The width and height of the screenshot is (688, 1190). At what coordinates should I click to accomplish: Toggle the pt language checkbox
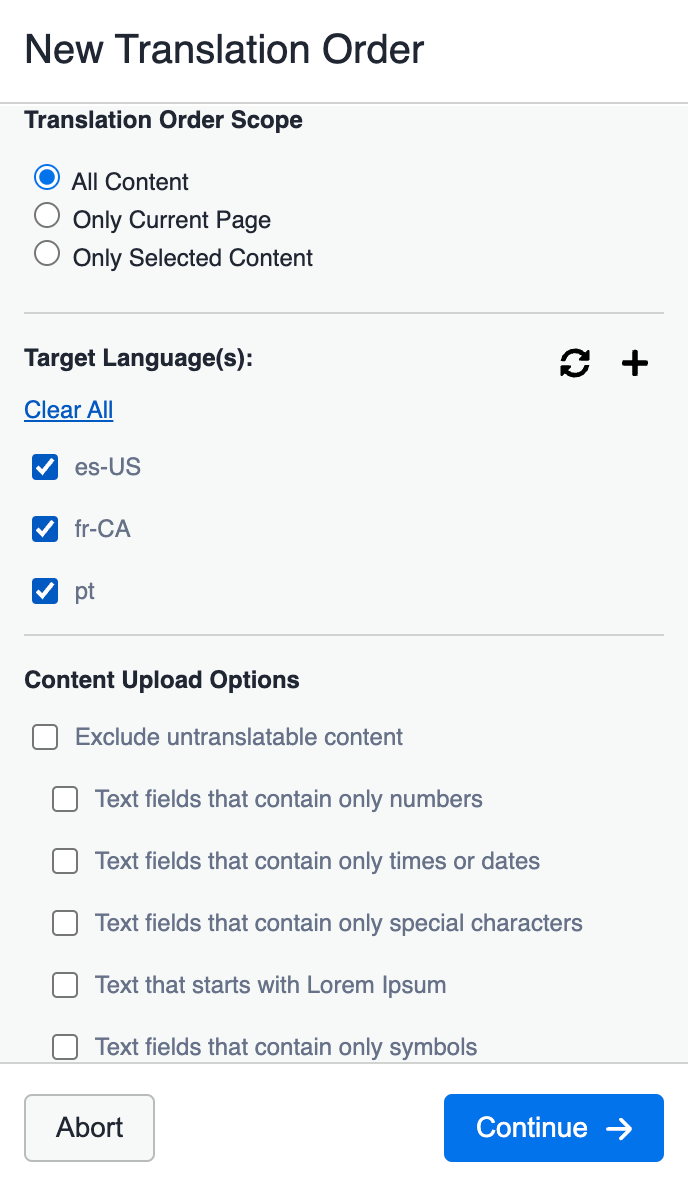[x=45, y=591]
